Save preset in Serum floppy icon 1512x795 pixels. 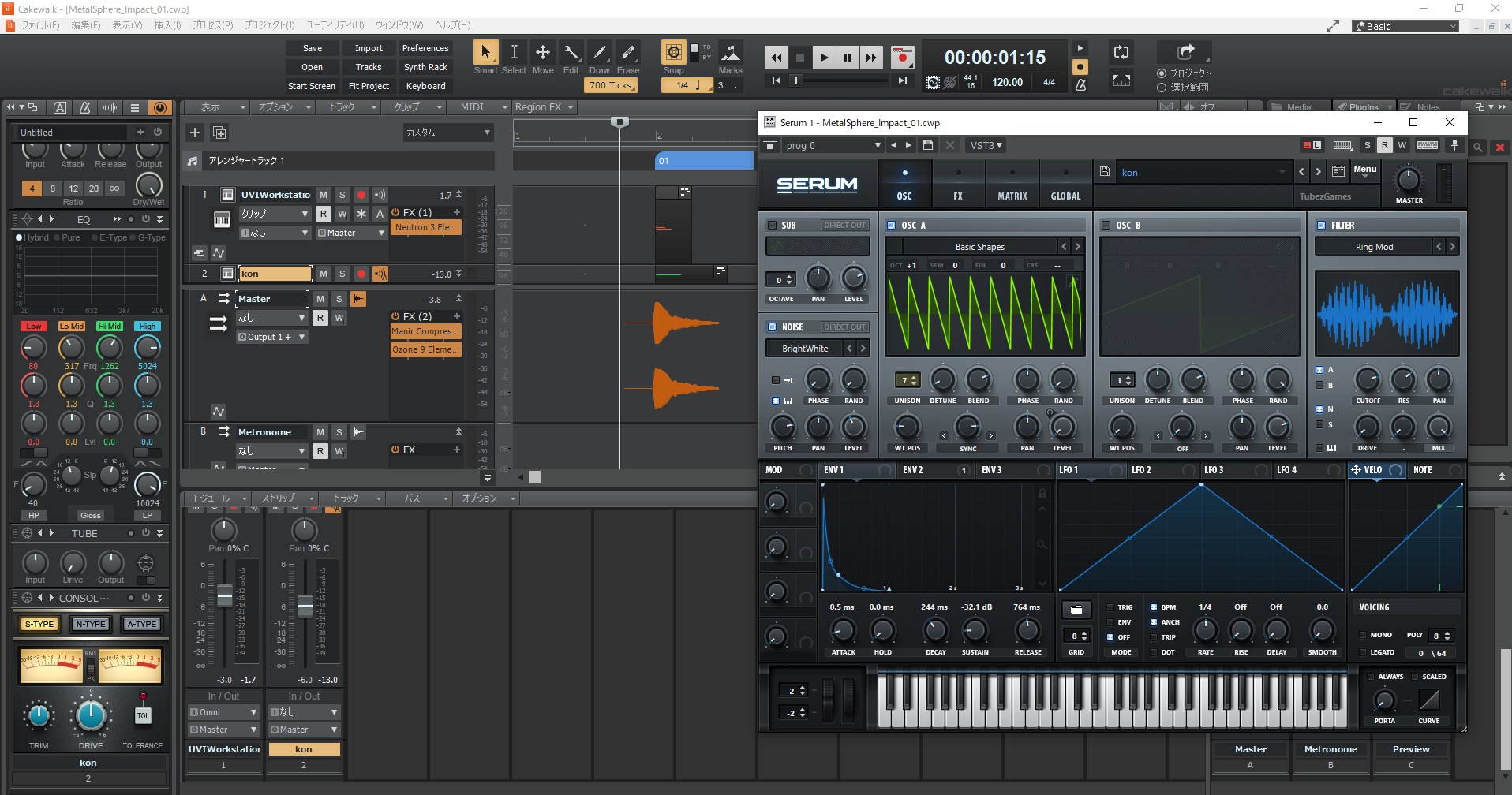pyautogui.click(x=1104, y=172)
